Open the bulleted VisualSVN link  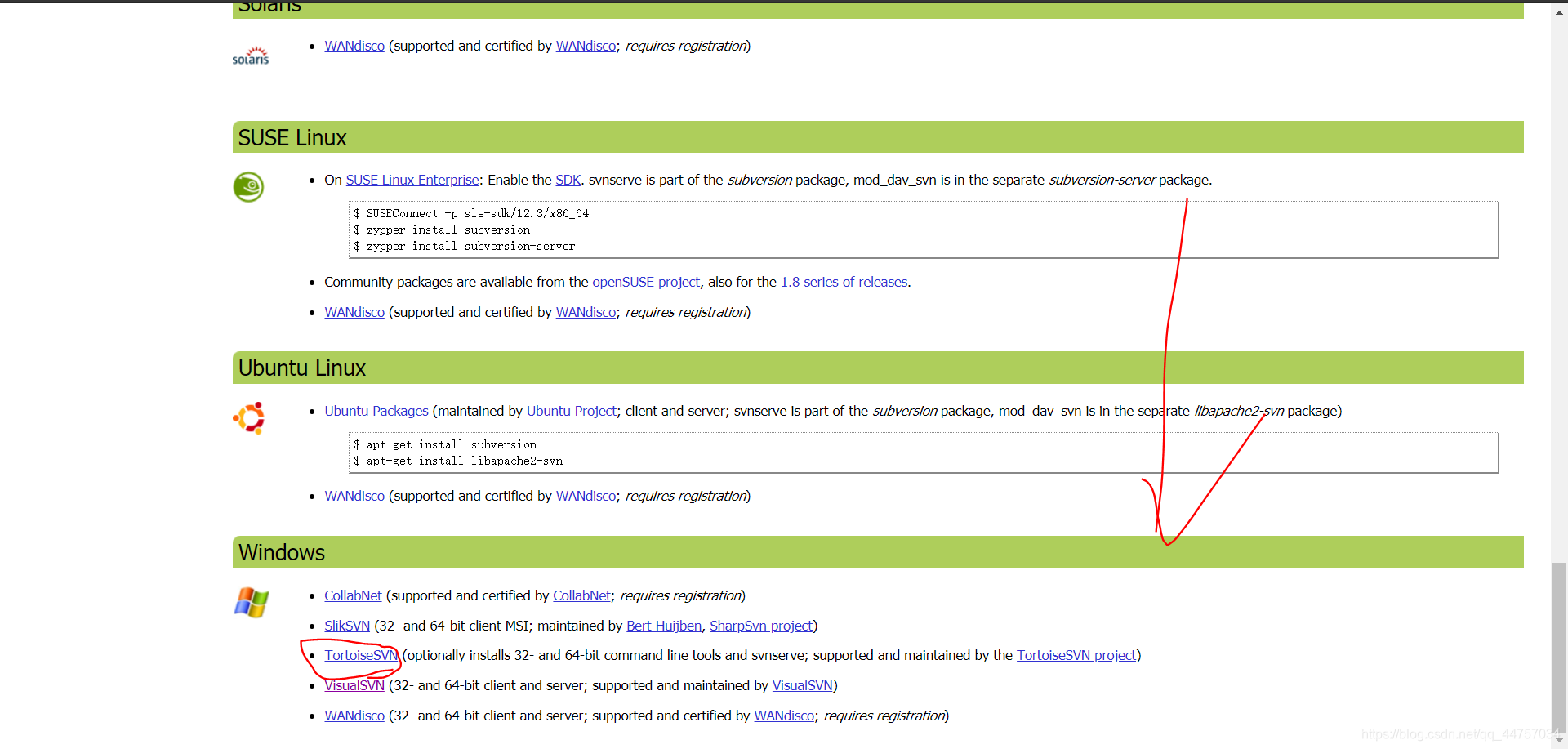click(x=354, y=685)
